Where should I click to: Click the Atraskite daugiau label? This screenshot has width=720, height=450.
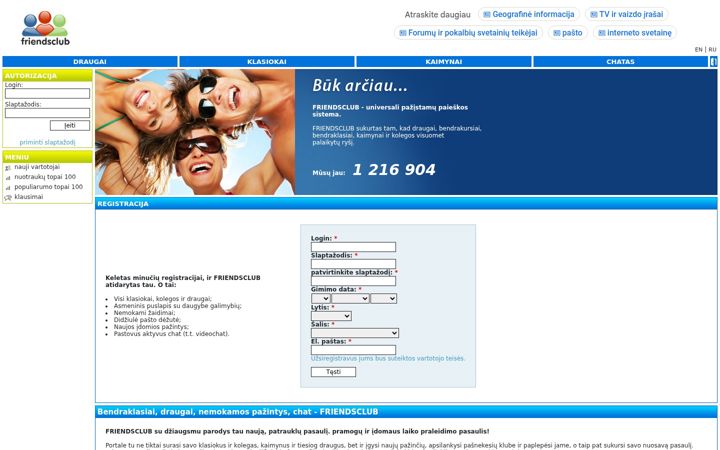(437, 15)
